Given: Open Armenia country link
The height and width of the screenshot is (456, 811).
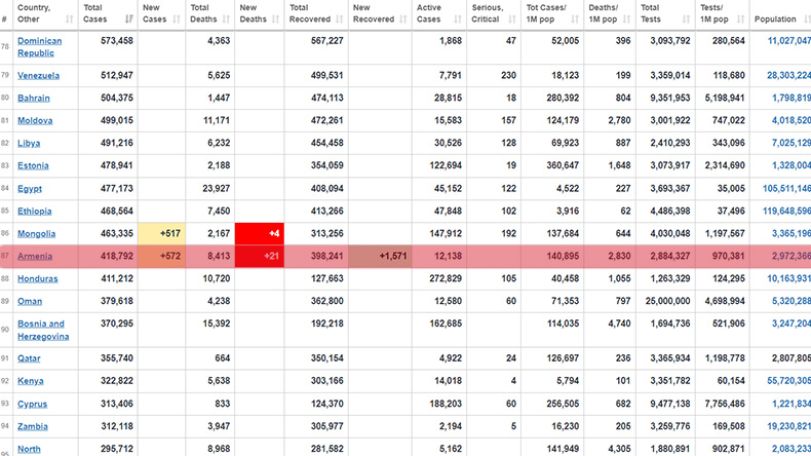Looking at the screenshot, I should click(35, 256).
